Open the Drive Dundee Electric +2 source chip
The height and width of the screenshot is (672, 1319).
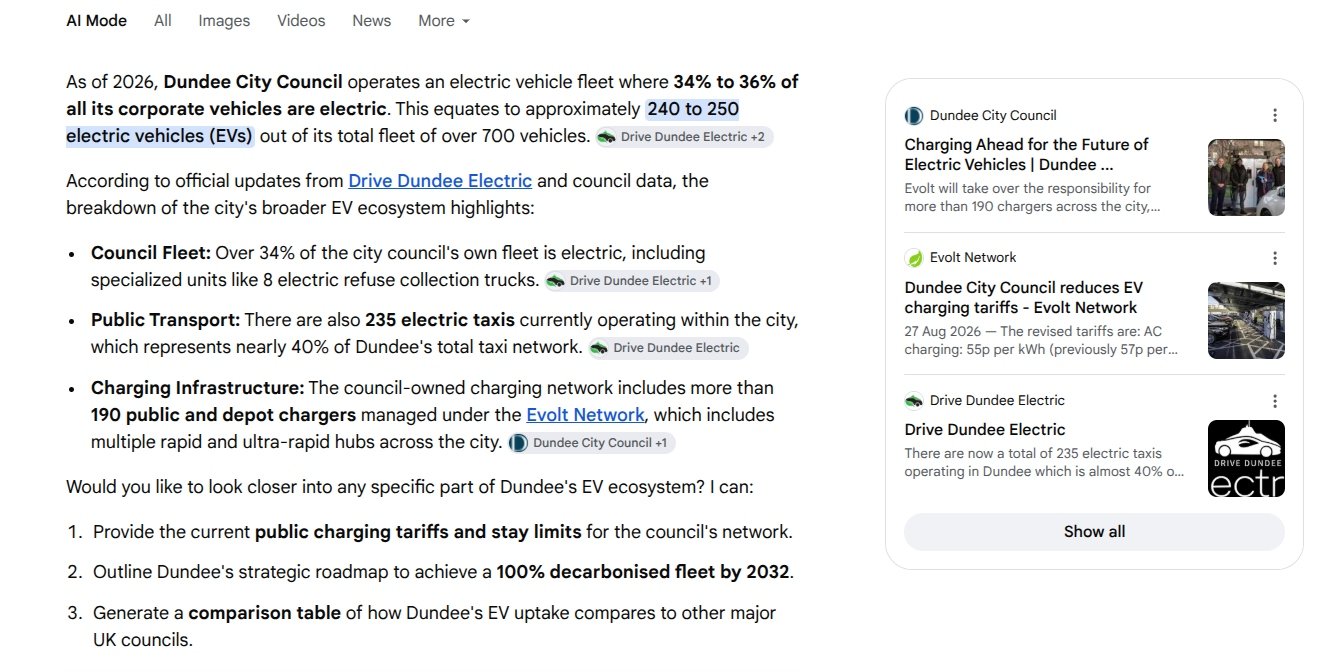click(x=684, y=137)
